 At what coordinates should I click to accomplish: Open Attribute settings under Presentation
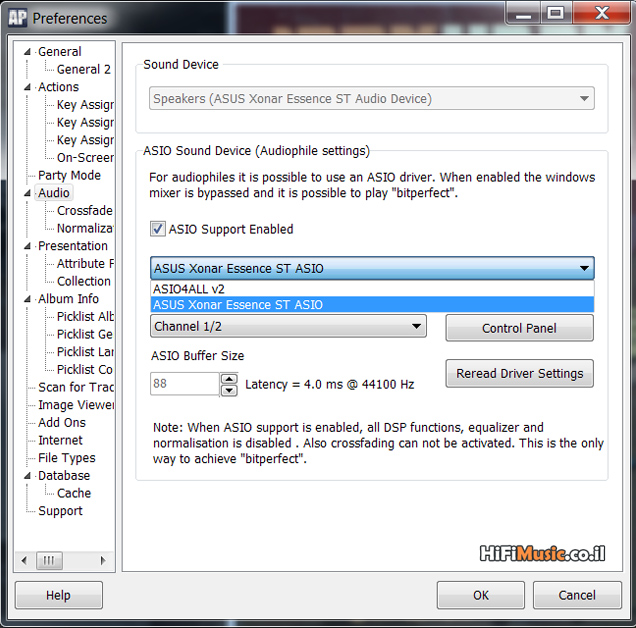pyautogui.click(x=85, y=264)
